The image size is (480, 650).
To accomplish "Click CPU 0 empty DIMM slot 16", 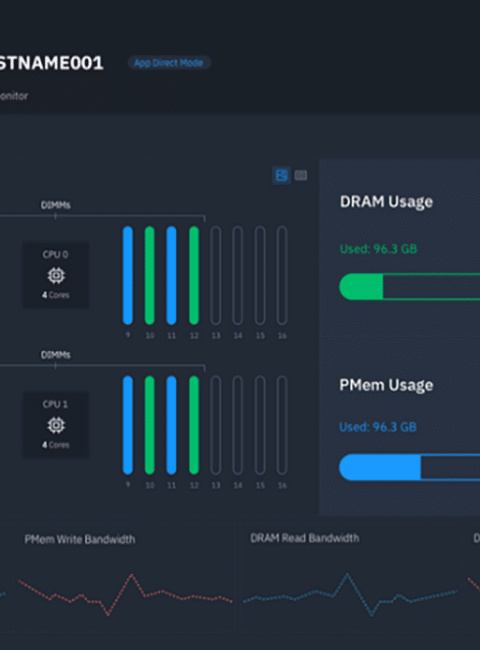I will coord(282,275).
